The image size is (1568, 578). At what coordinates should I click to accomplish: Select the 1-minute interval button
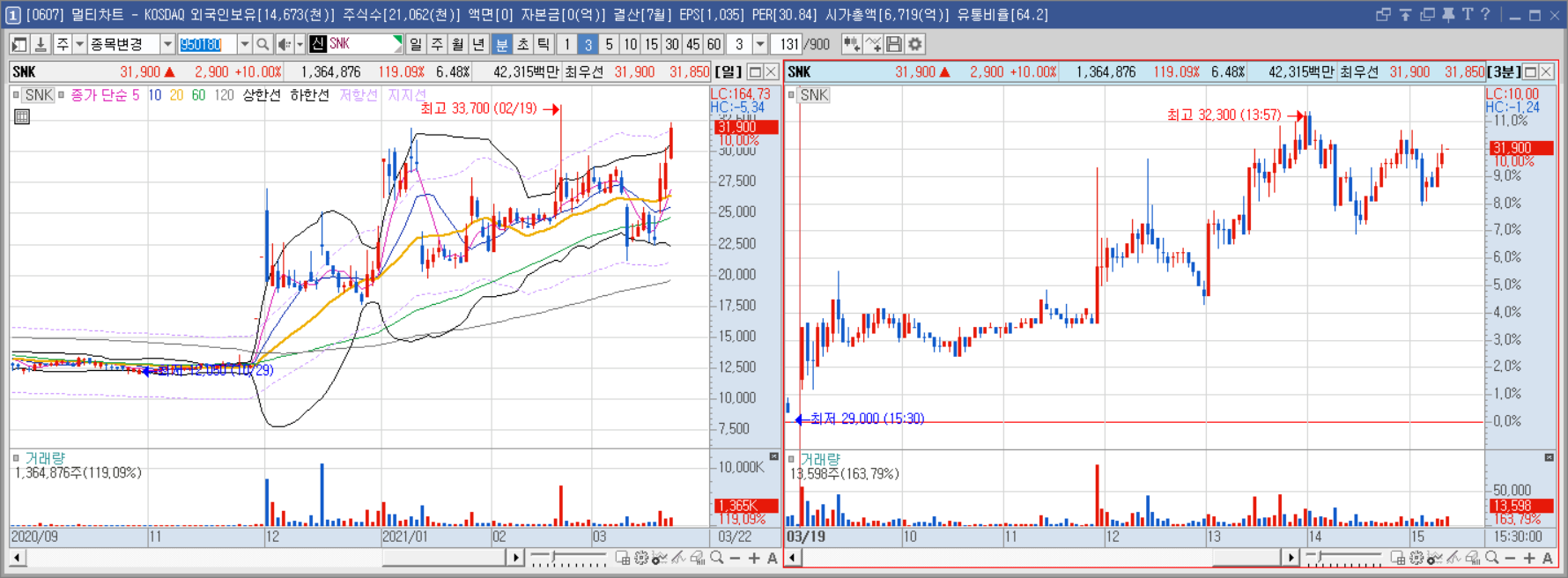[567, 44]
